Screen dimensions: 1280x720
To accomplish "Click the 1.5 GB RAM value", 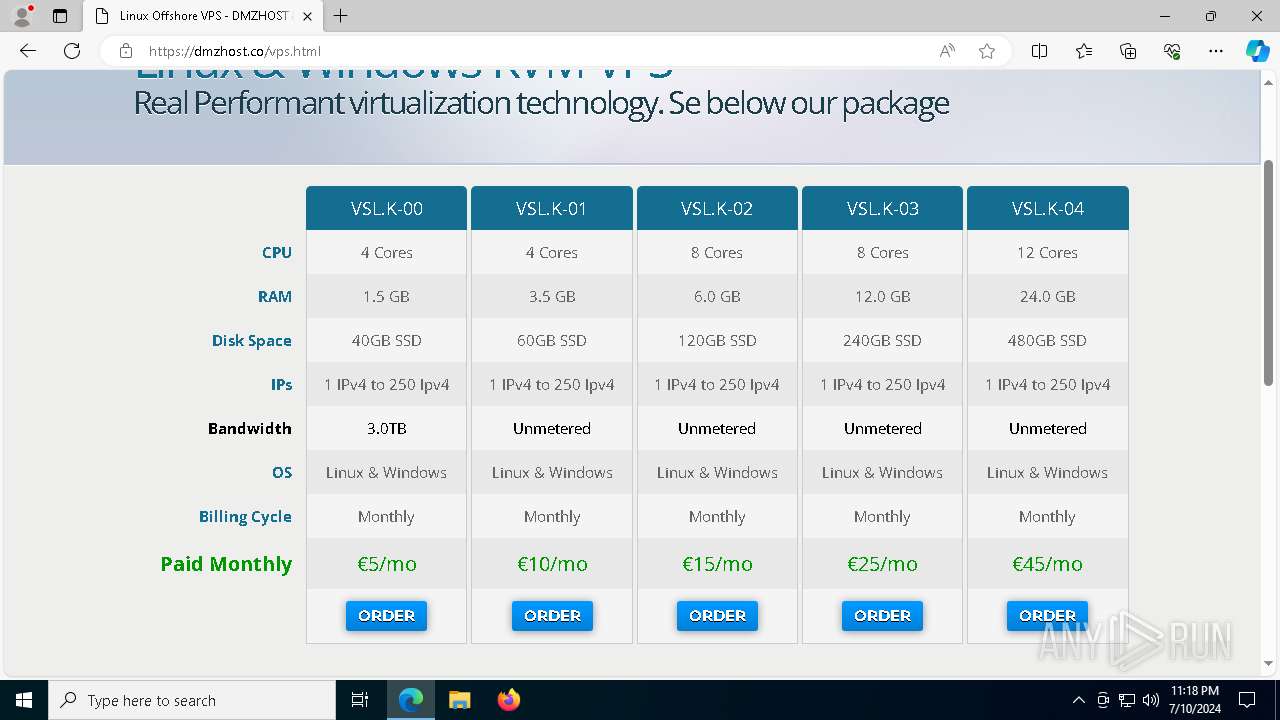I will click(386, 296).
